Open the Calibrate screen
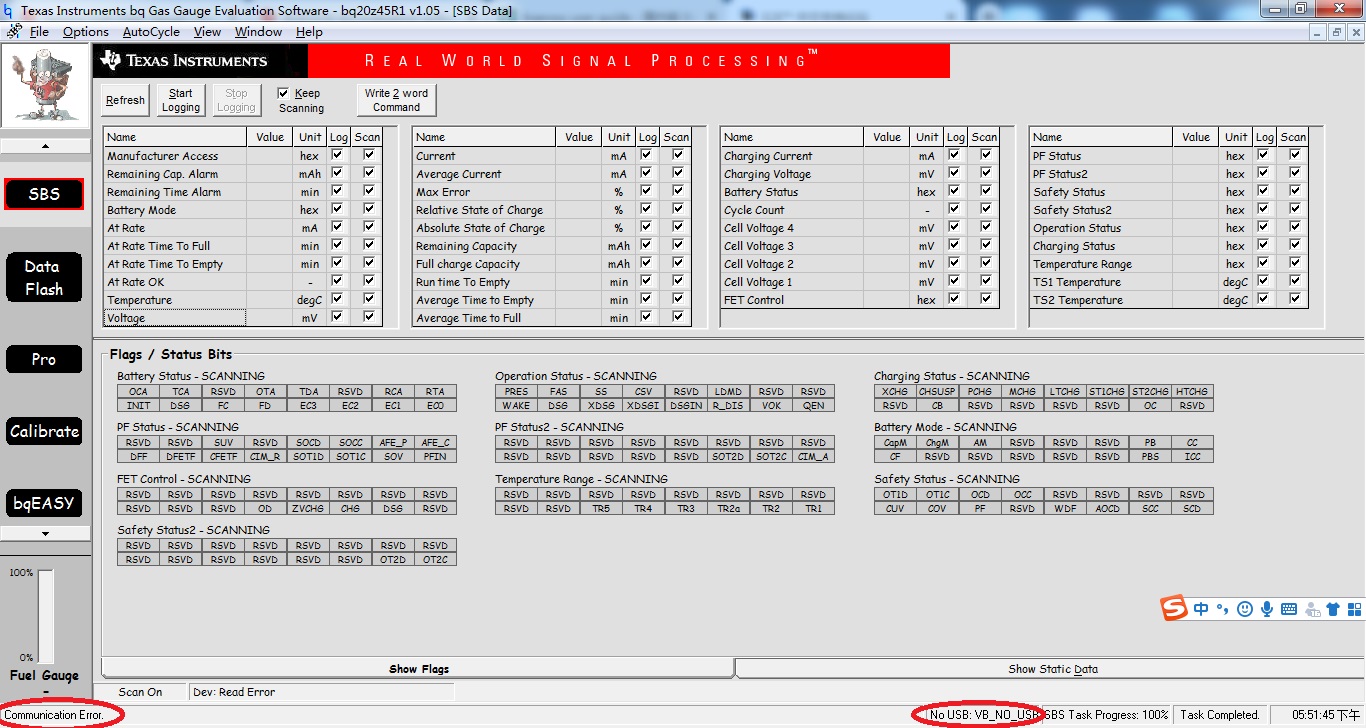 pyautogui.click(x=44, y=432)
